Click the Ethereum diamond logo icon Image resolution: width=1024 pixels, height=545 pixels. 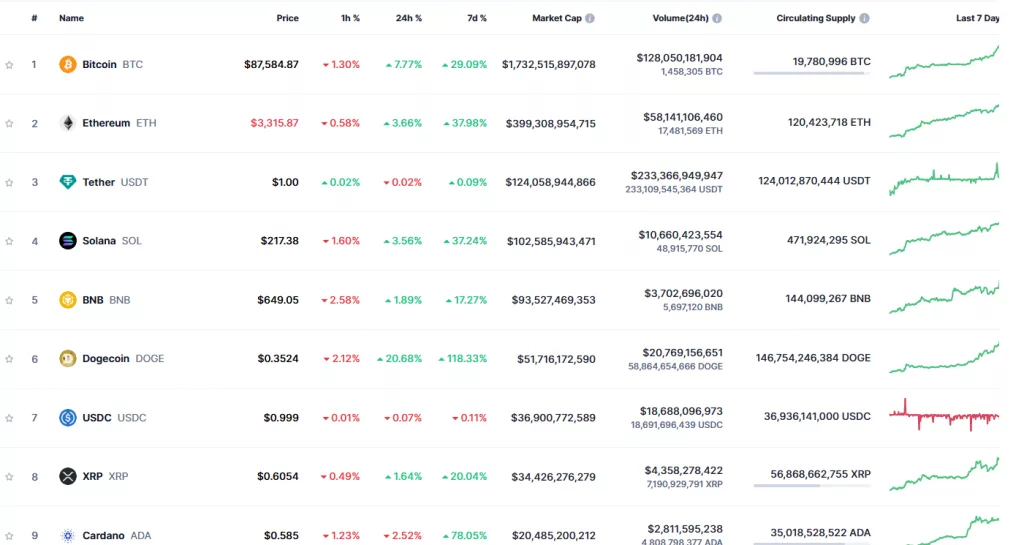pos(68,123)
